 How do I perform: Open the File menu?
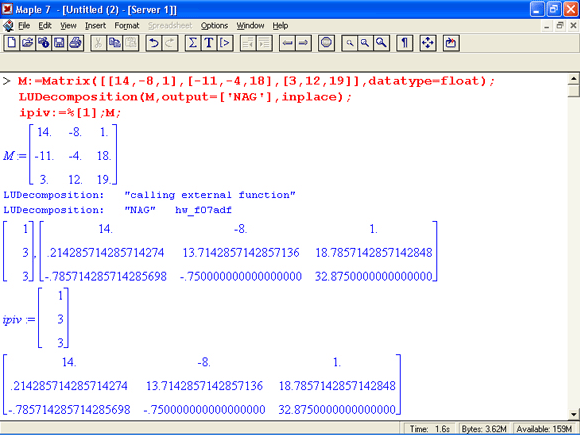24,26
